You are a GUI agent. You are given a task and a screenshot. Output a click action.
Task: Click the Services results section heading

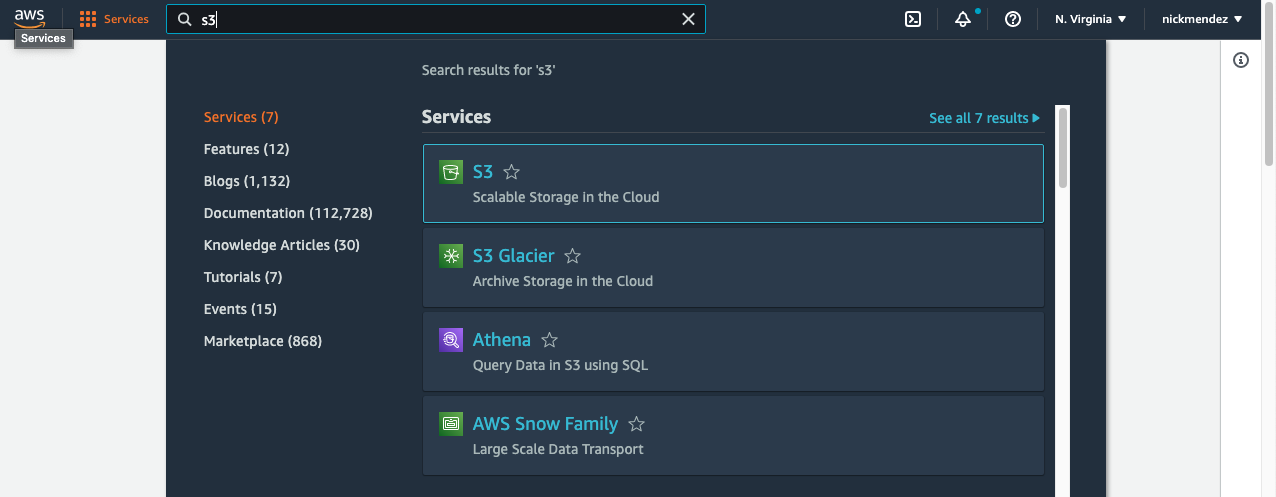[456, 117]
